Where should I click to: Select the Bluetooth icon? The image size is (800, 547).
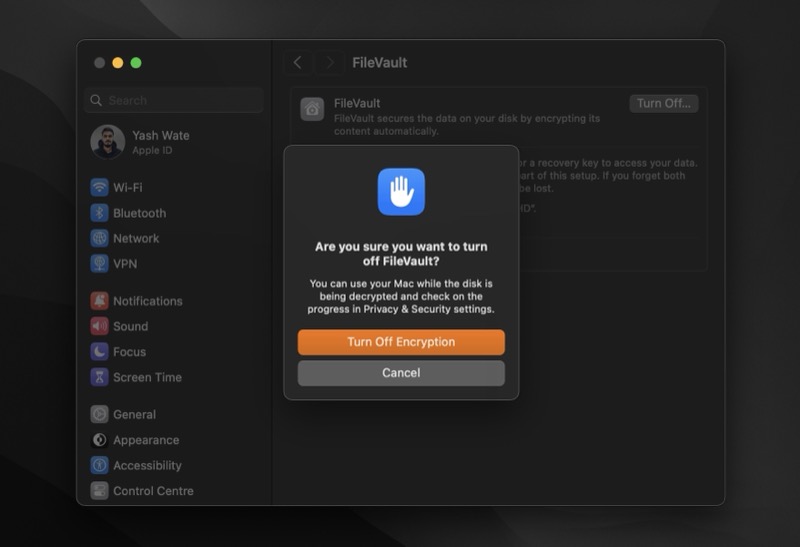(99, 213)
